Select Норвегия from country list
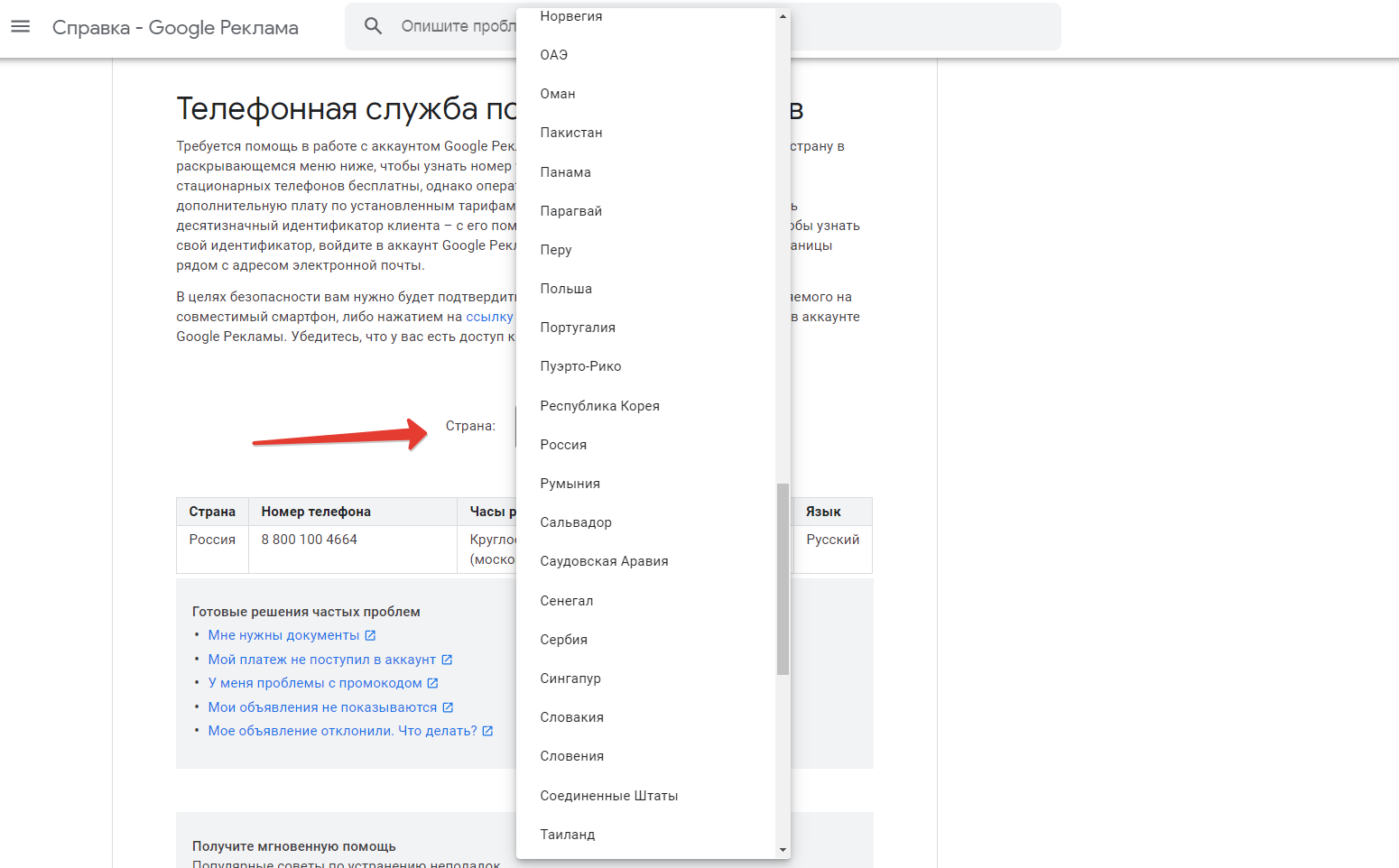This screenshot has width=1399, height=868. [645, 16]
